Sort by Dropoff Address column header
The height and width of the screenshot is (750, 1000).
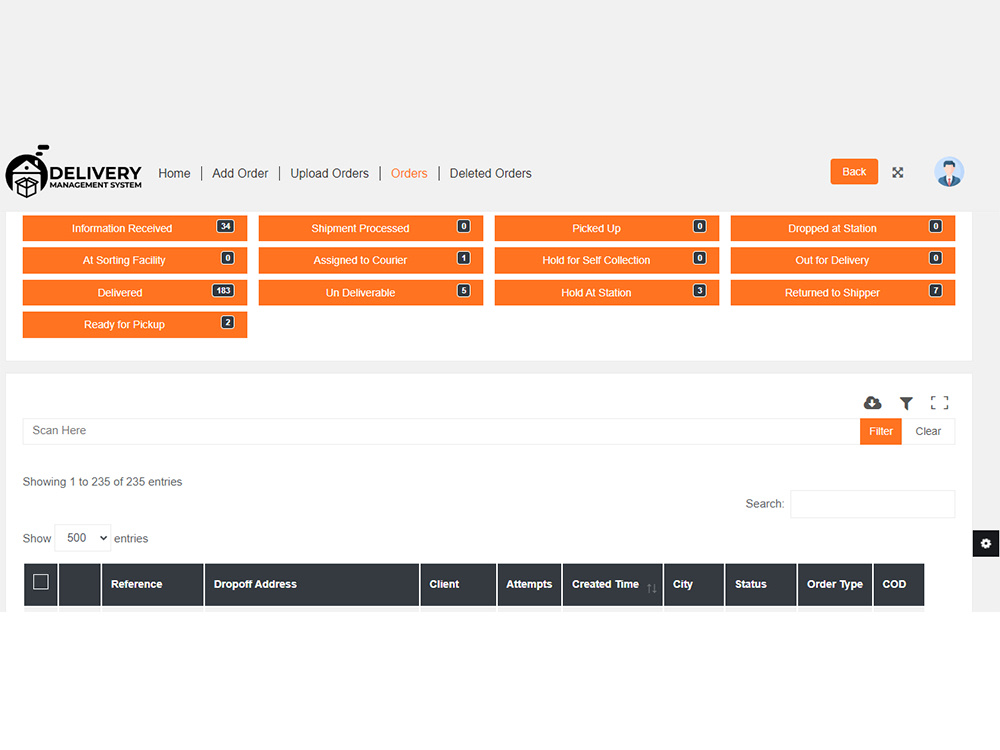tap(312, 584)
